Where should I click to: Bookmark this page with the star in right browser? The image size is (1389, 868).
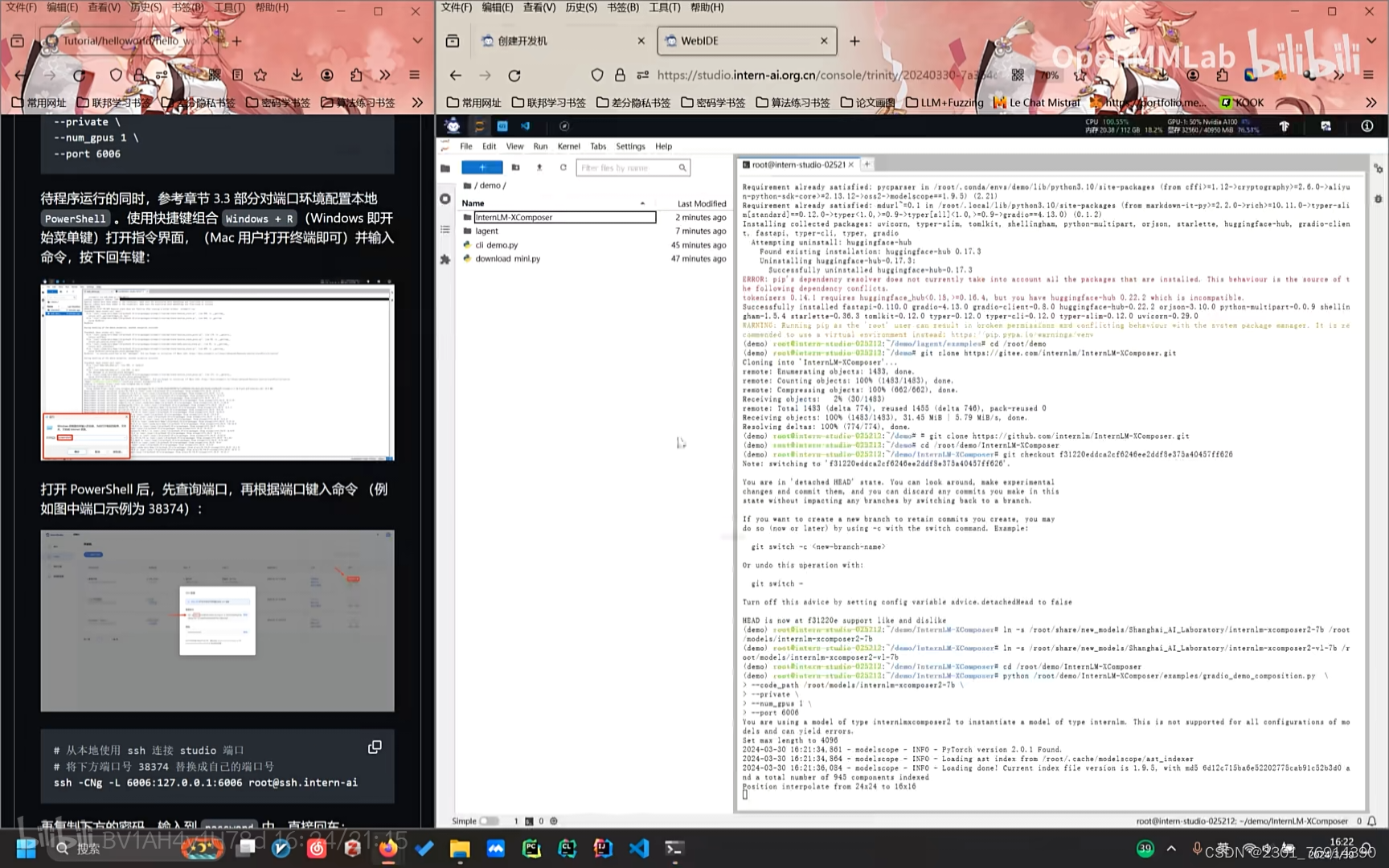coord(1080,75)
